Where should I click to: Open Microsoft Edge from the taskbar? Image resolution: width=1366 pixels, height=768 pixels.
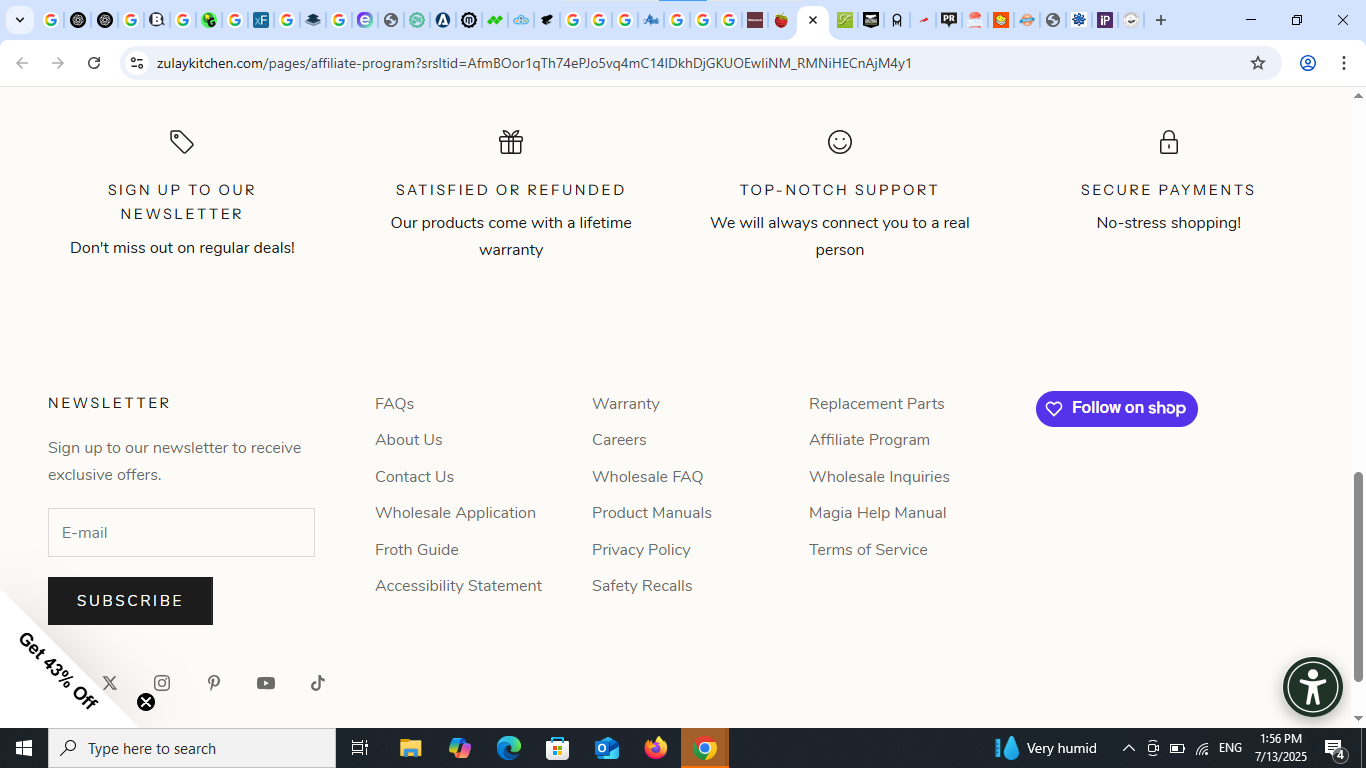click(509, 748)
